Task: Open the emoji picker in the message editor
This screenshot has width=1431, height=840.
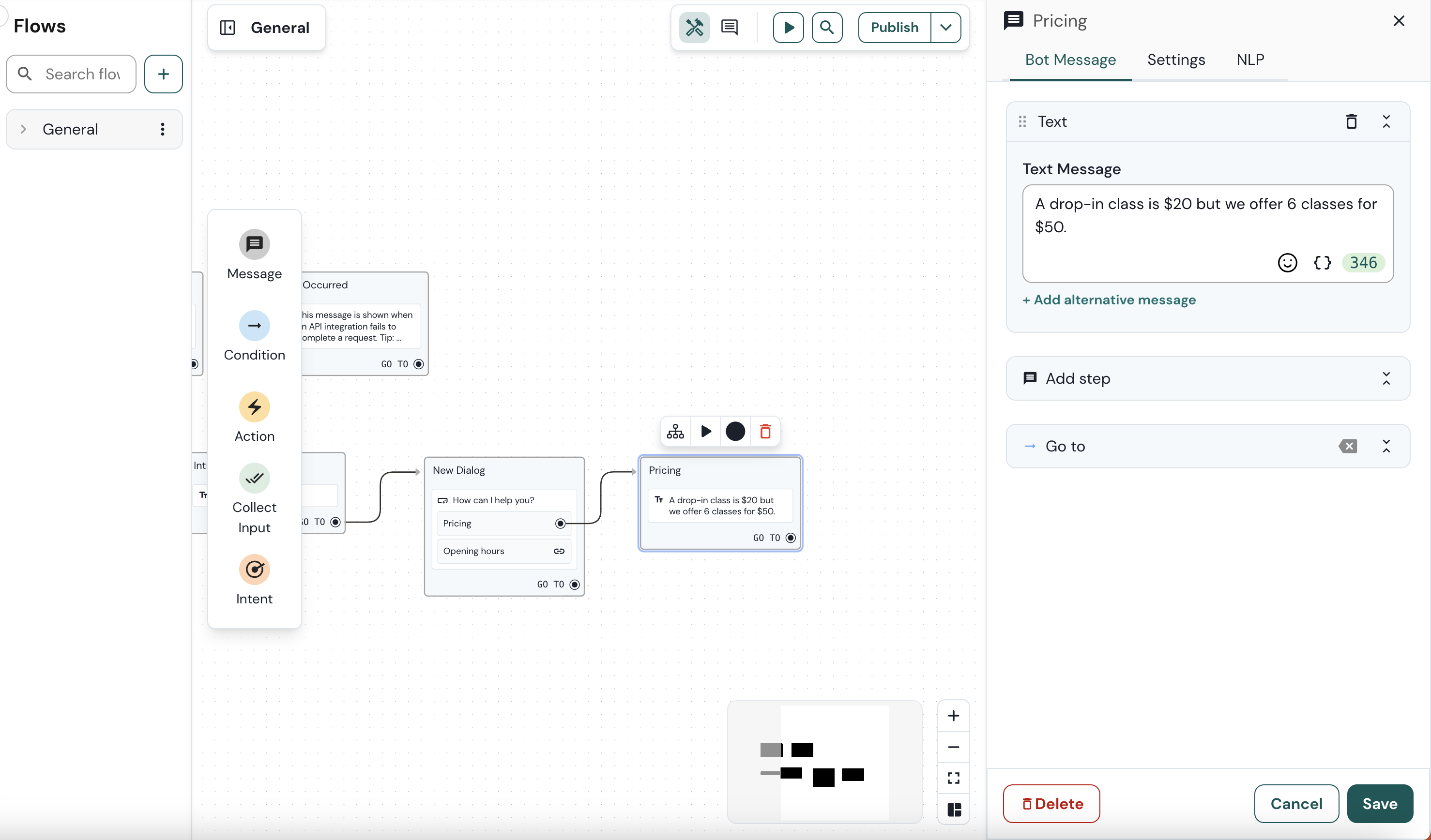Action: pyautogui.click(x=1287, y=262)
